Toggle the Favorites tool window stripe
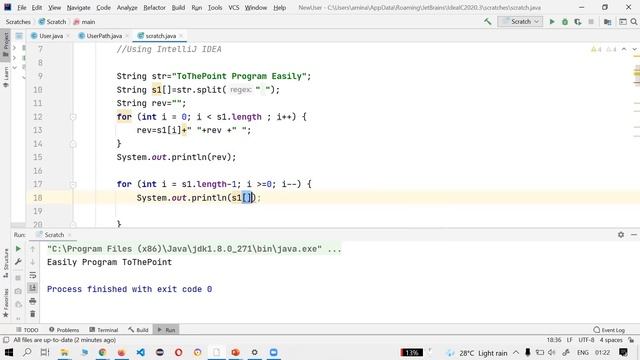 click(5, 303)
